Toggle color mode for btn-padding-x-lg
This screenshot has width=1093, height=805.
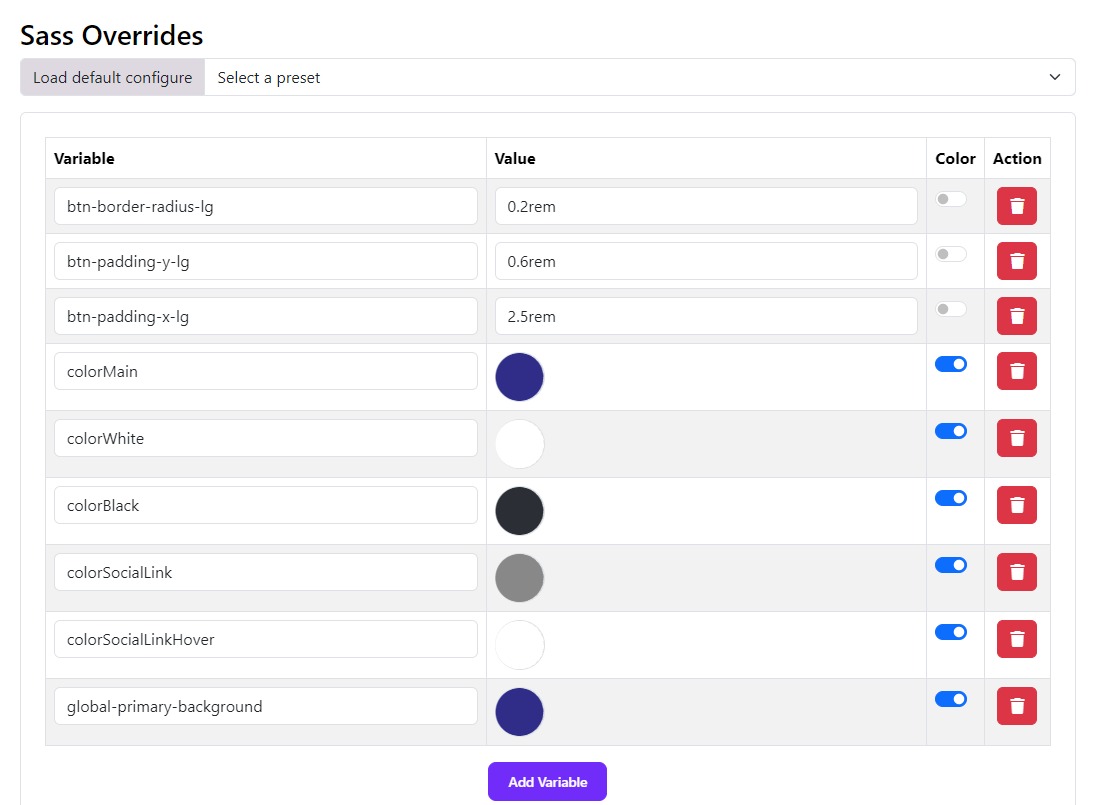951,309
